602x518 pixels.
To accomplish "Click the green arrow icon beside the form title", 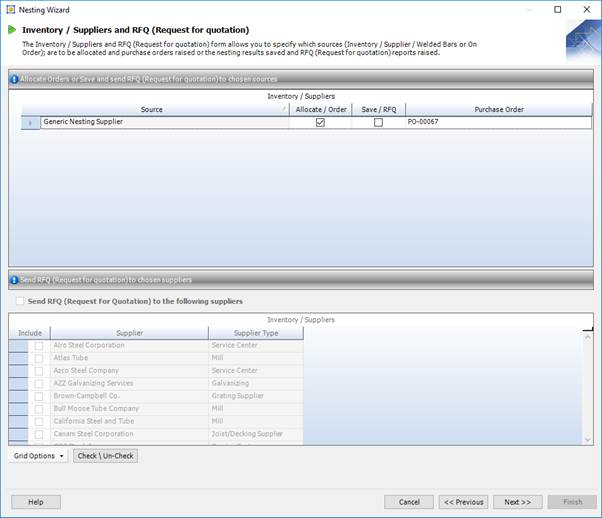I will (x=12, y=30).
